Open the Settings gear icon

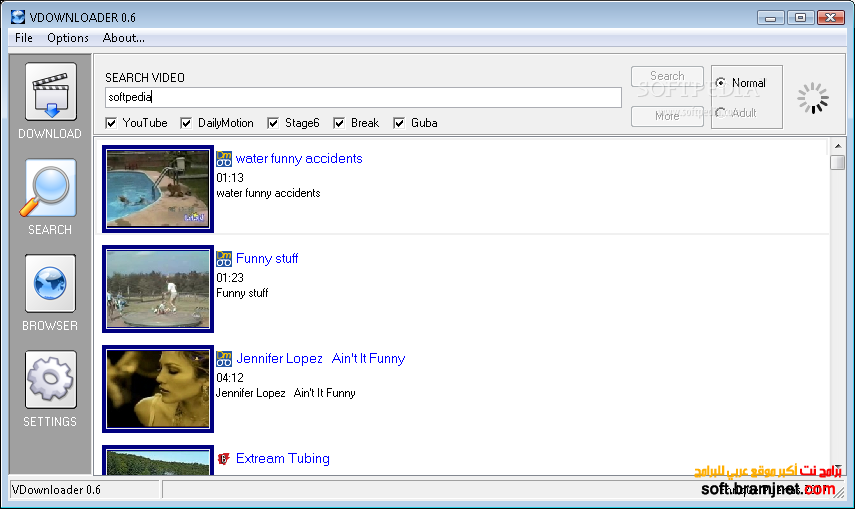click(x=50, y=381)
